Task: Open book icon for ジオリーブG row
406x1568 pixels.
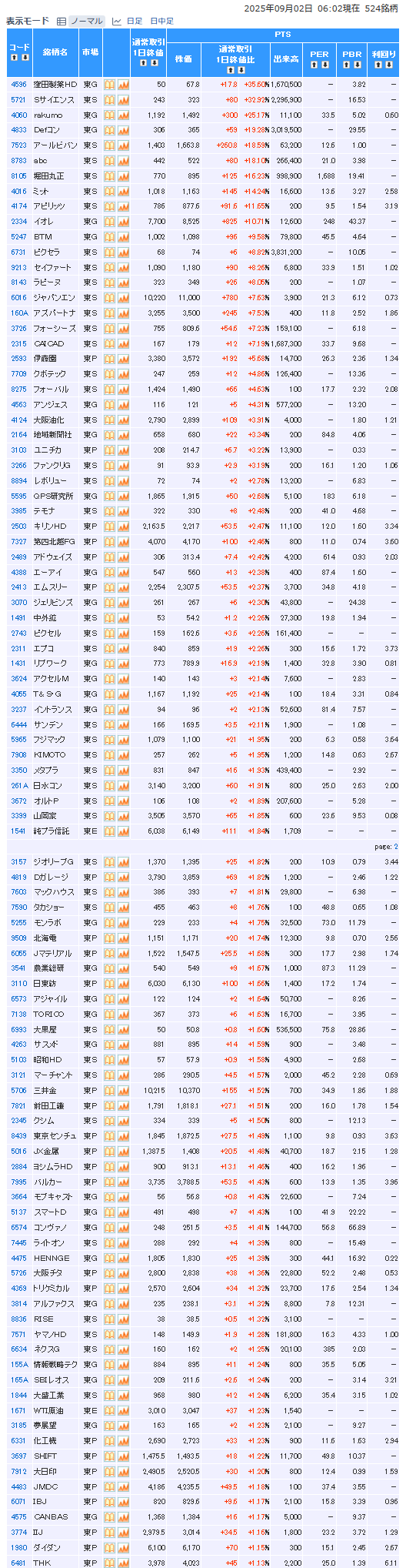Action: [x=109, y=861]
